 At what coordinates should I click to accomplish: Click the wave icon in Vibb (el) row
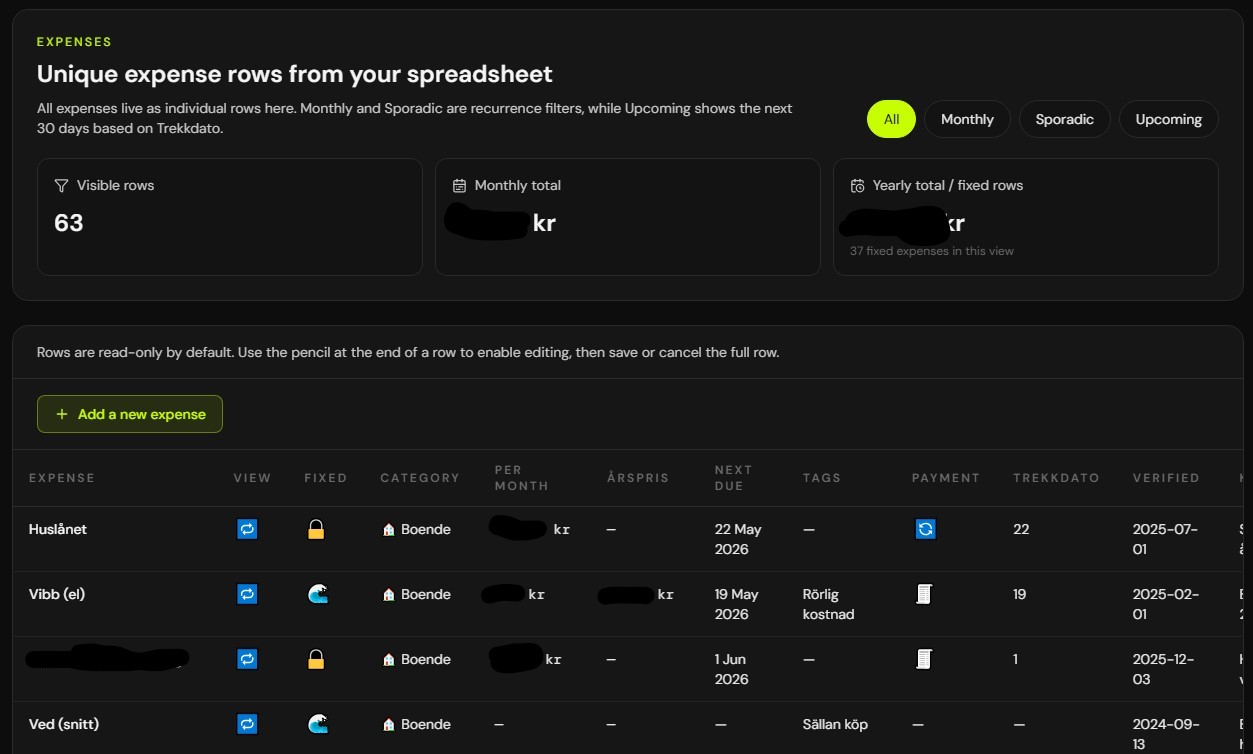click(317, 594)
